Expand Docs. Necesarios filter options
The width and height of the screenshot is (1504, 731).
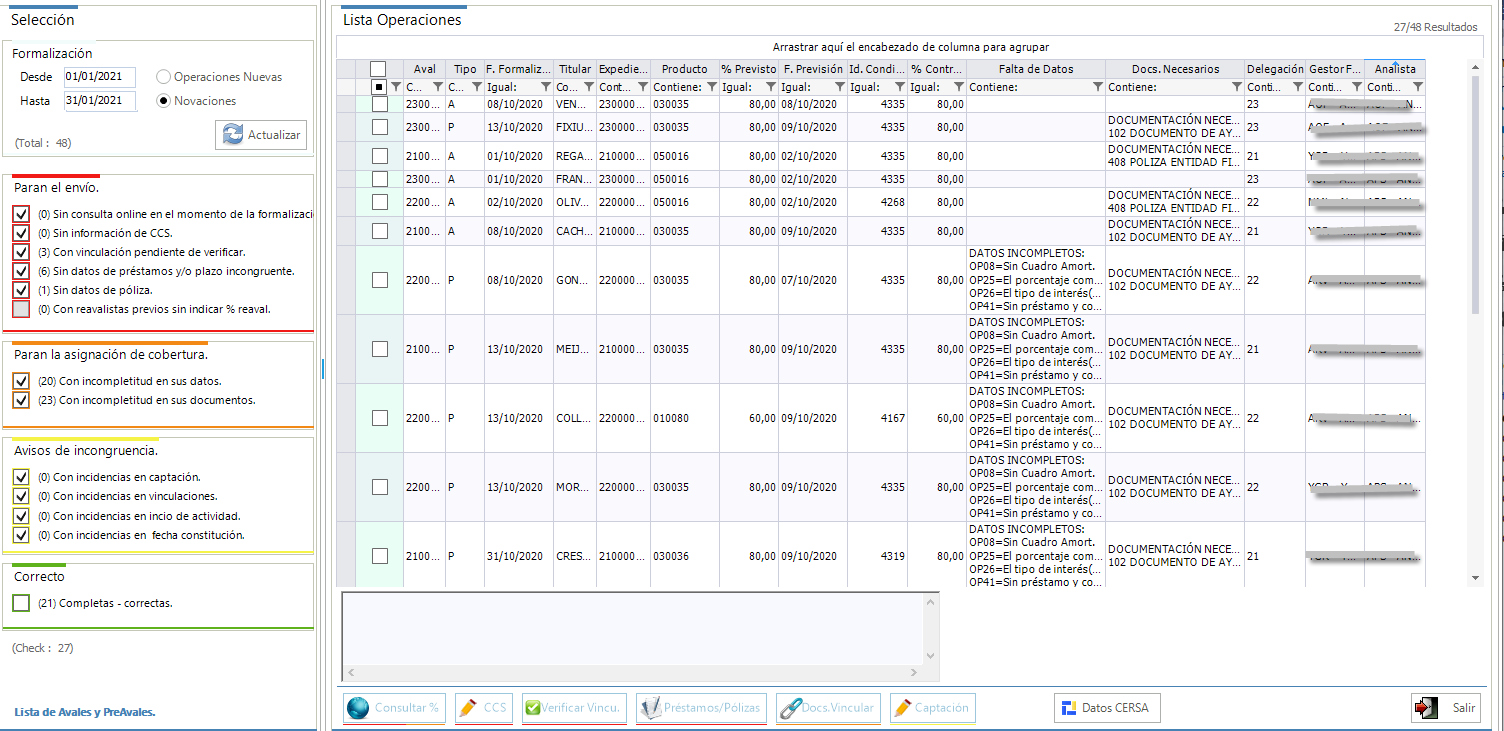tap(1237, 87)
